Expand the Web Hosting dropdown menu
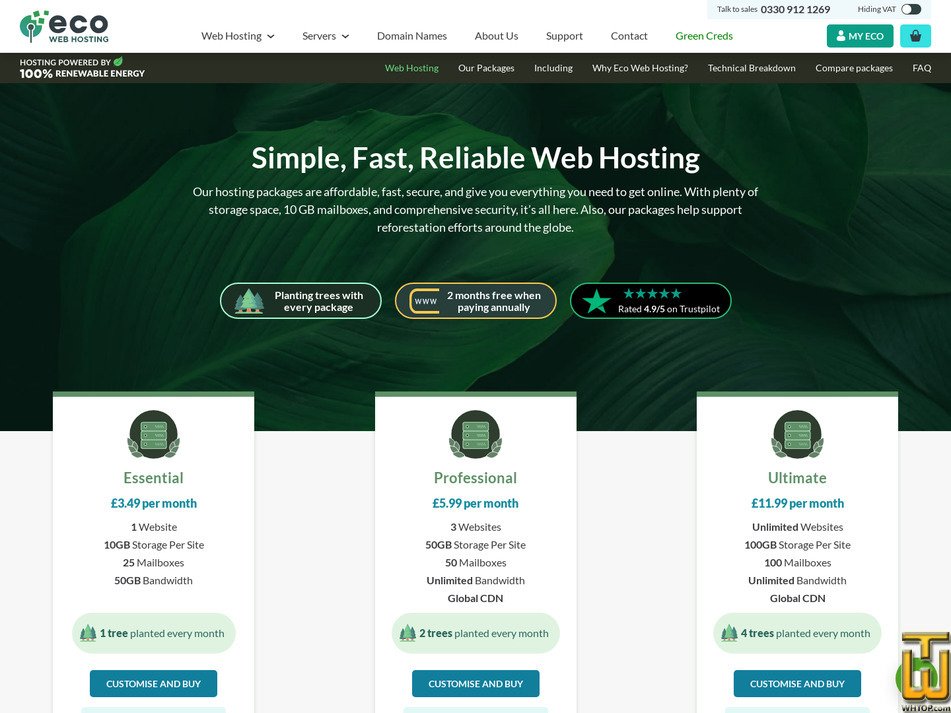This screenshot has height=713, width=951. click(x=237, y=36)
